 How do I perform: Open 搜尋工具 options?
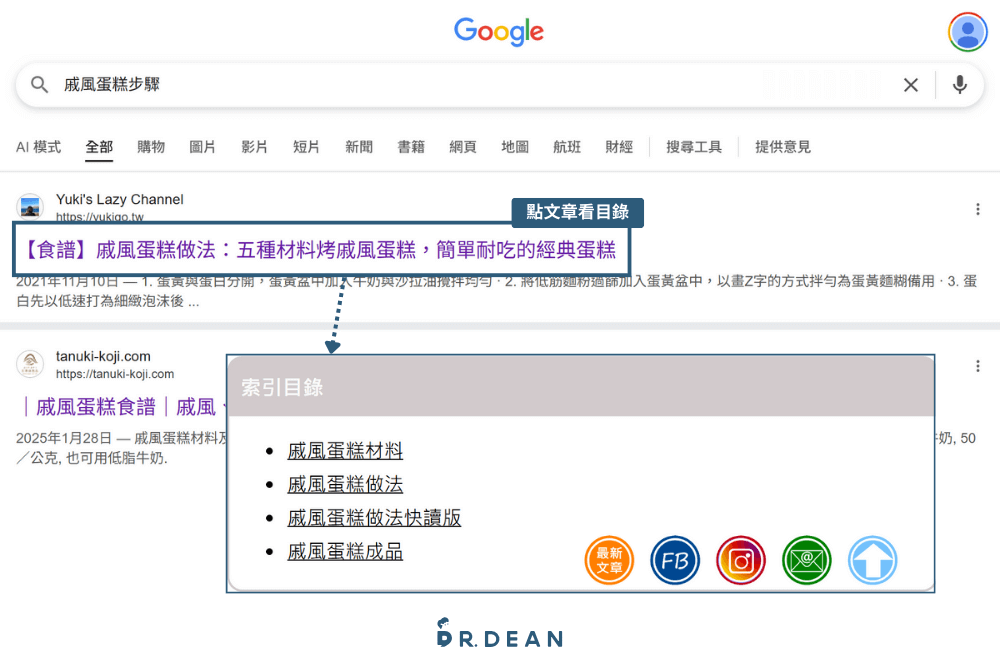tap(694, 147)
